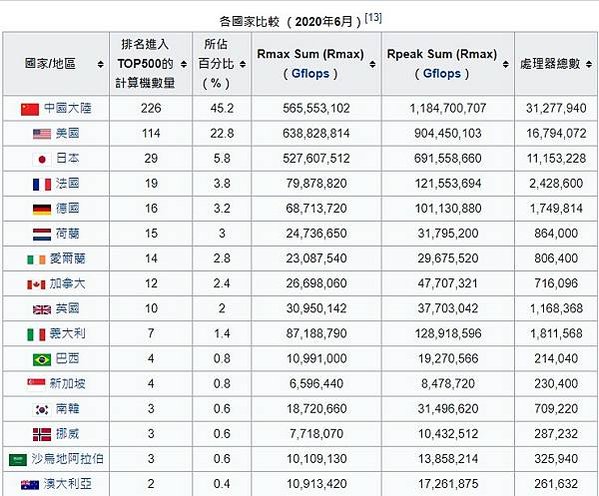Sort by TOP500 computer count column arrows

coord(183,64)
